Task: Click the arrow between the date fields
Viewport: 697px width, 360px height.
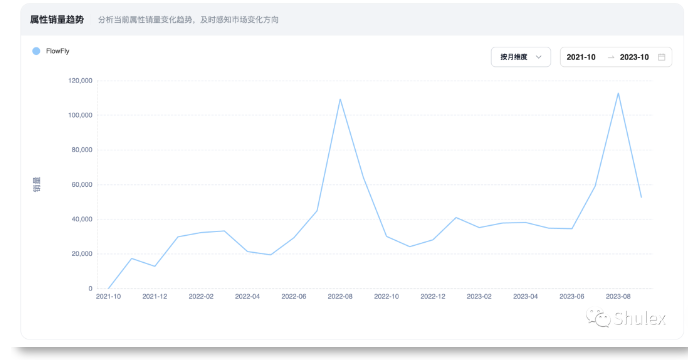Action: pyautogui.click(x=611, y=57)
